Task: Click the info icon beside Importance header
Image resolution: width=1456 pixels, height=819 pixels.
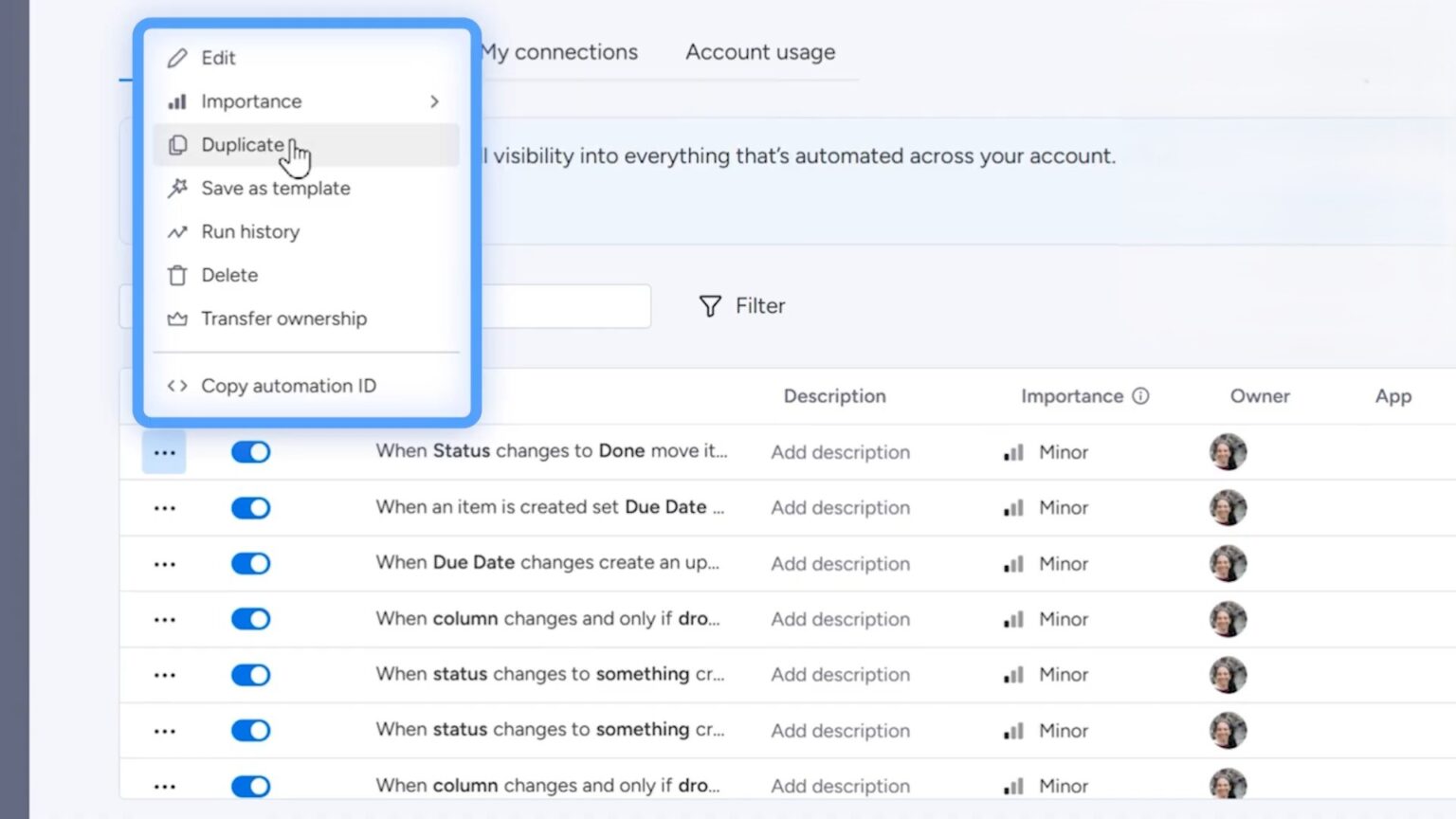Action: point(1141,396)
